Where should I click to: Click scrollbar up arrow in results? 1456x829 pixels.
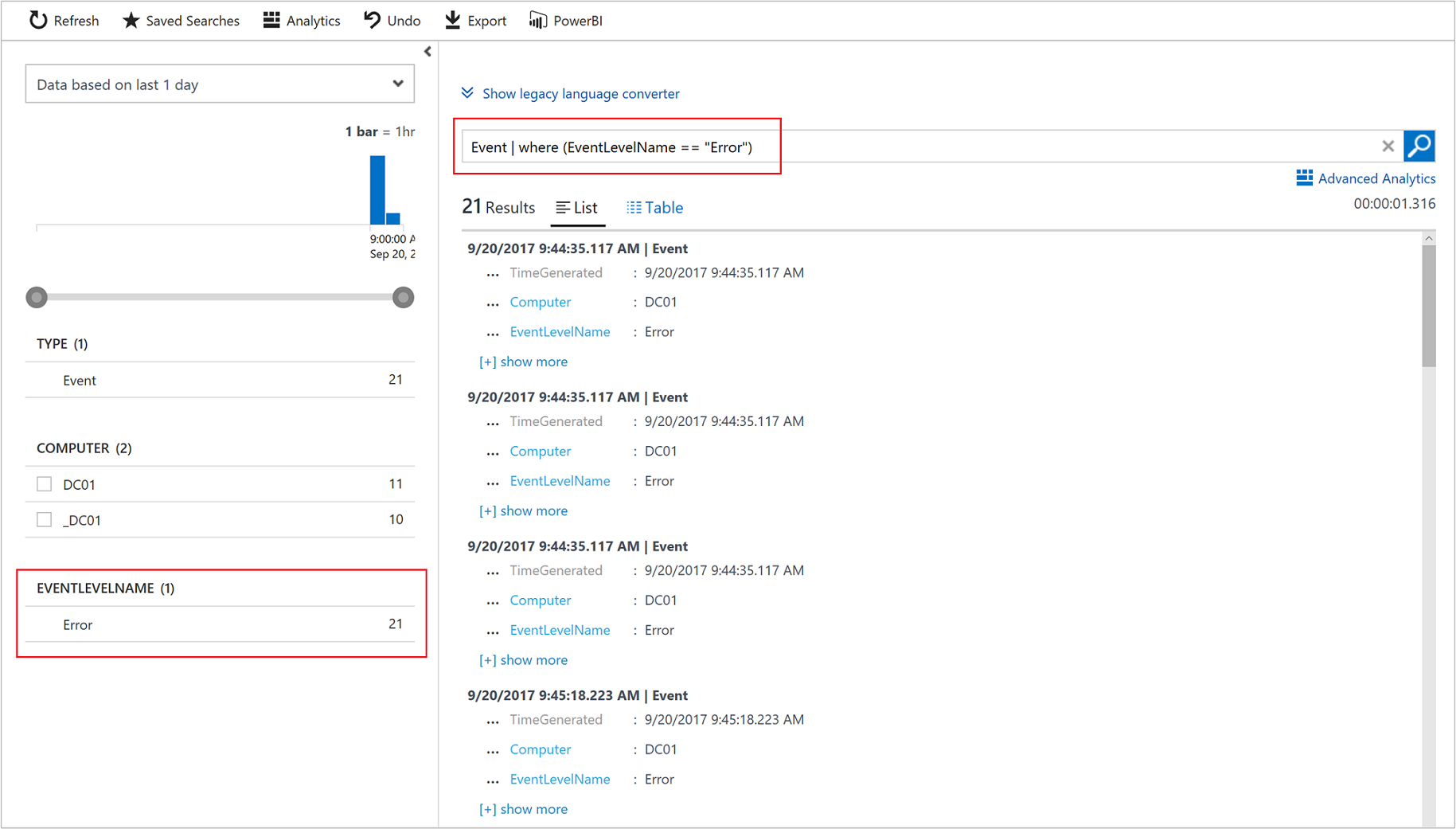(1429, 238)
